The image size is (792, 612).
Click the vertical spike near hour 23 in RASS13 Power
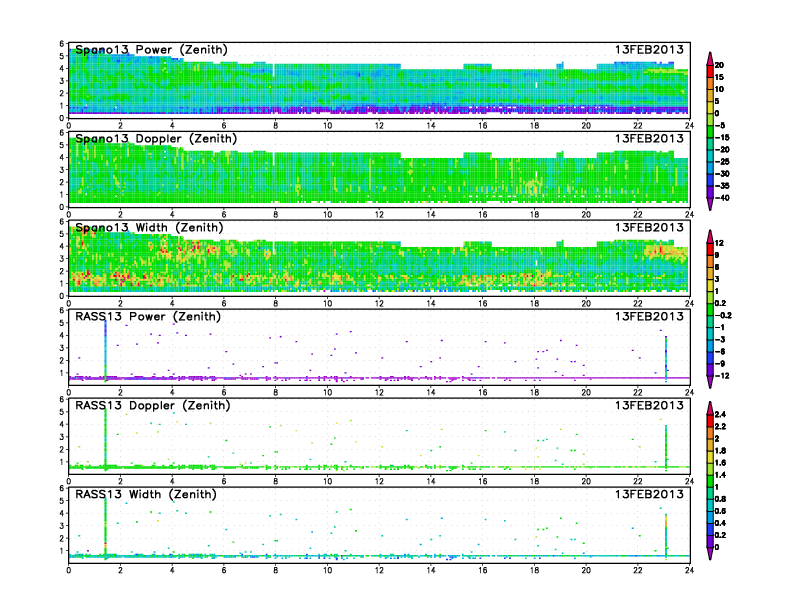click(x=666, y=358)
